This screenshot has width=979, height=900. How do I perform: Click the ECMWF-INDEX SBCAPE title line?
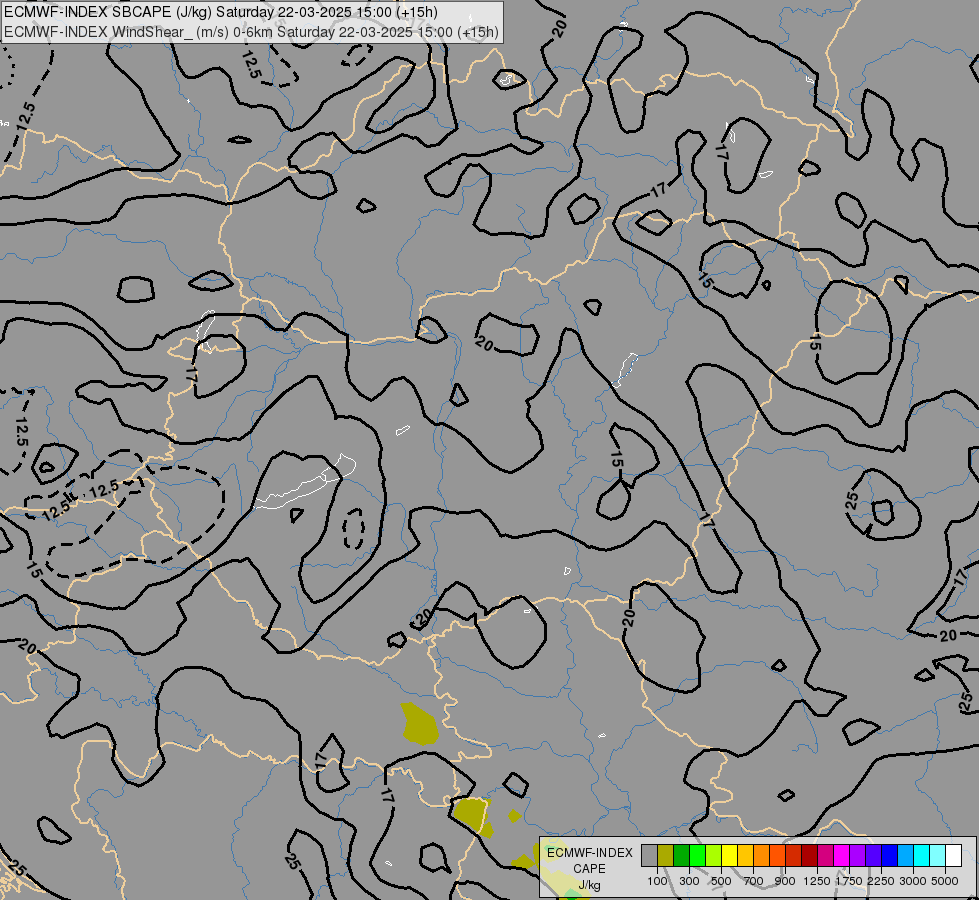[220, 12]
